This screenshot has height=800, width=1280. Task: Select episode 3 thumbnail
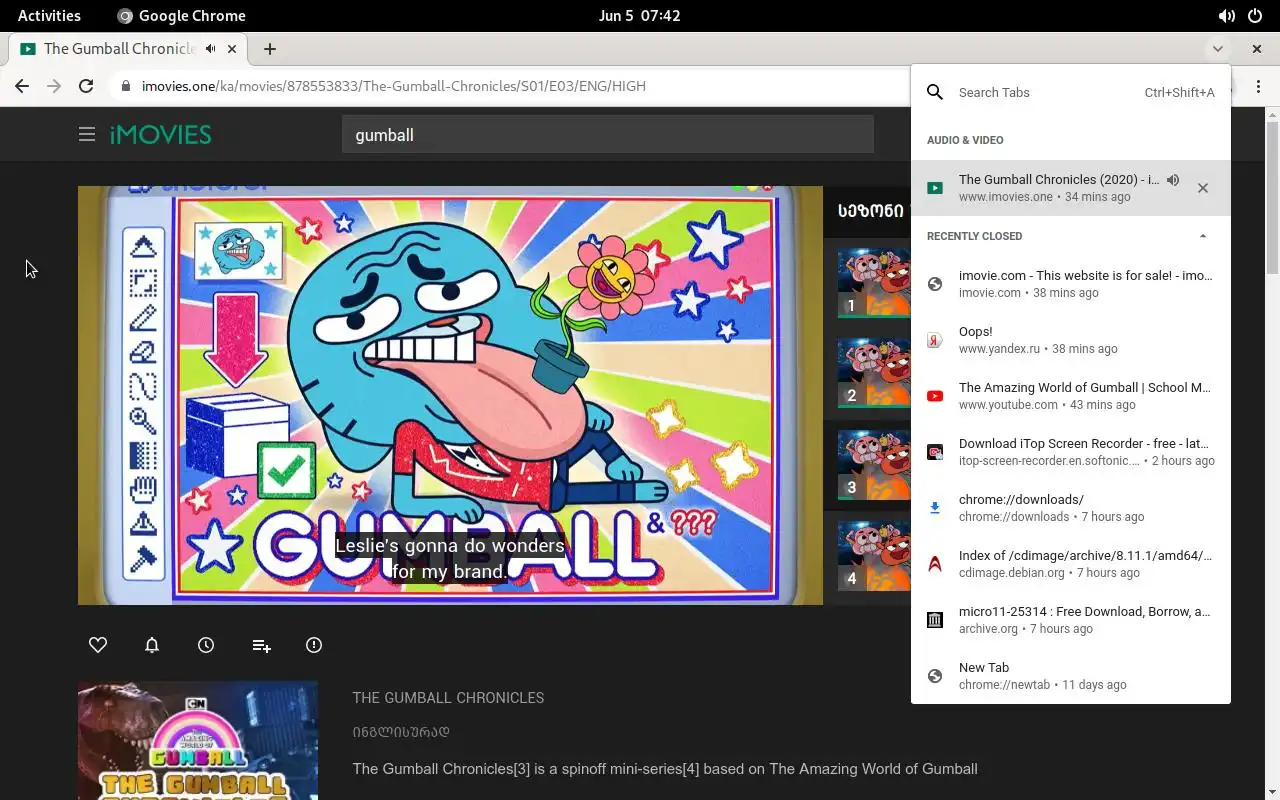pyautogui.click(x=874, y=465)
